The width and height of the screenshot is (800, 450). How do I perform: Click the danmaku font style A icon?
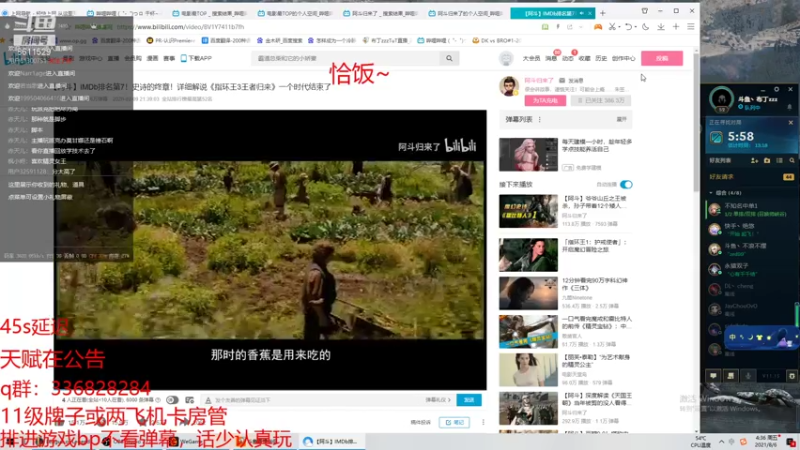tap(208, 400)
